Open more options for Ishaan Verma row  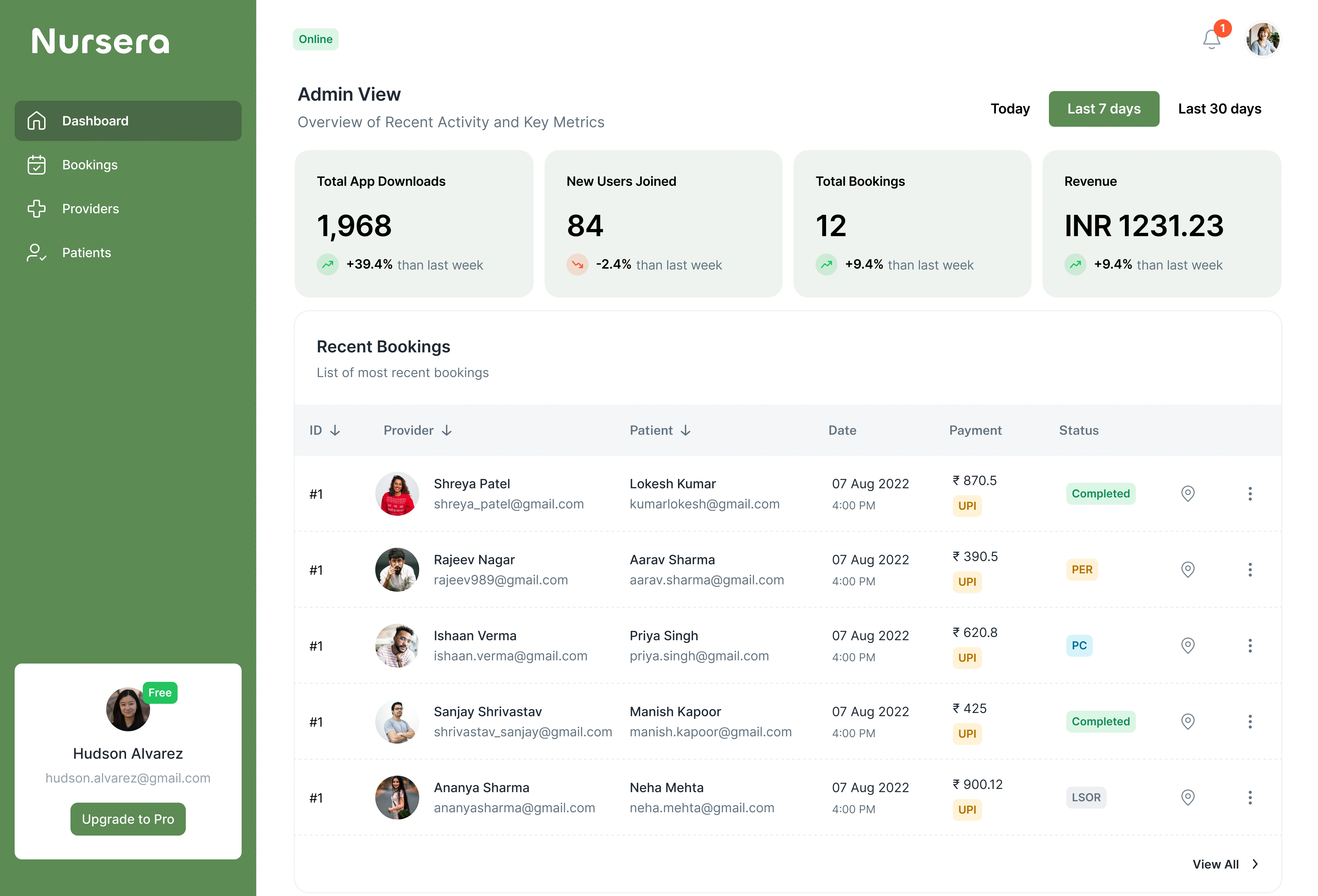[1250, 645]
